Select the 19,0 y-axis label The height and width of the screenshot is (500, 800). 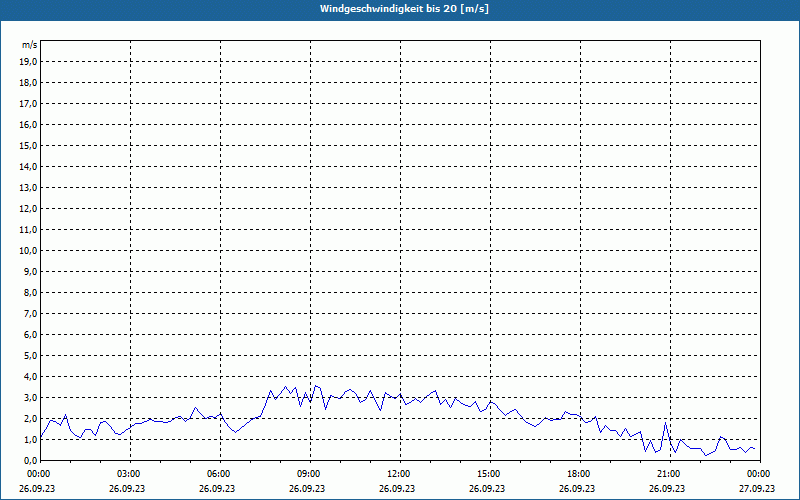pyautogui.click(x=28, y=62)
